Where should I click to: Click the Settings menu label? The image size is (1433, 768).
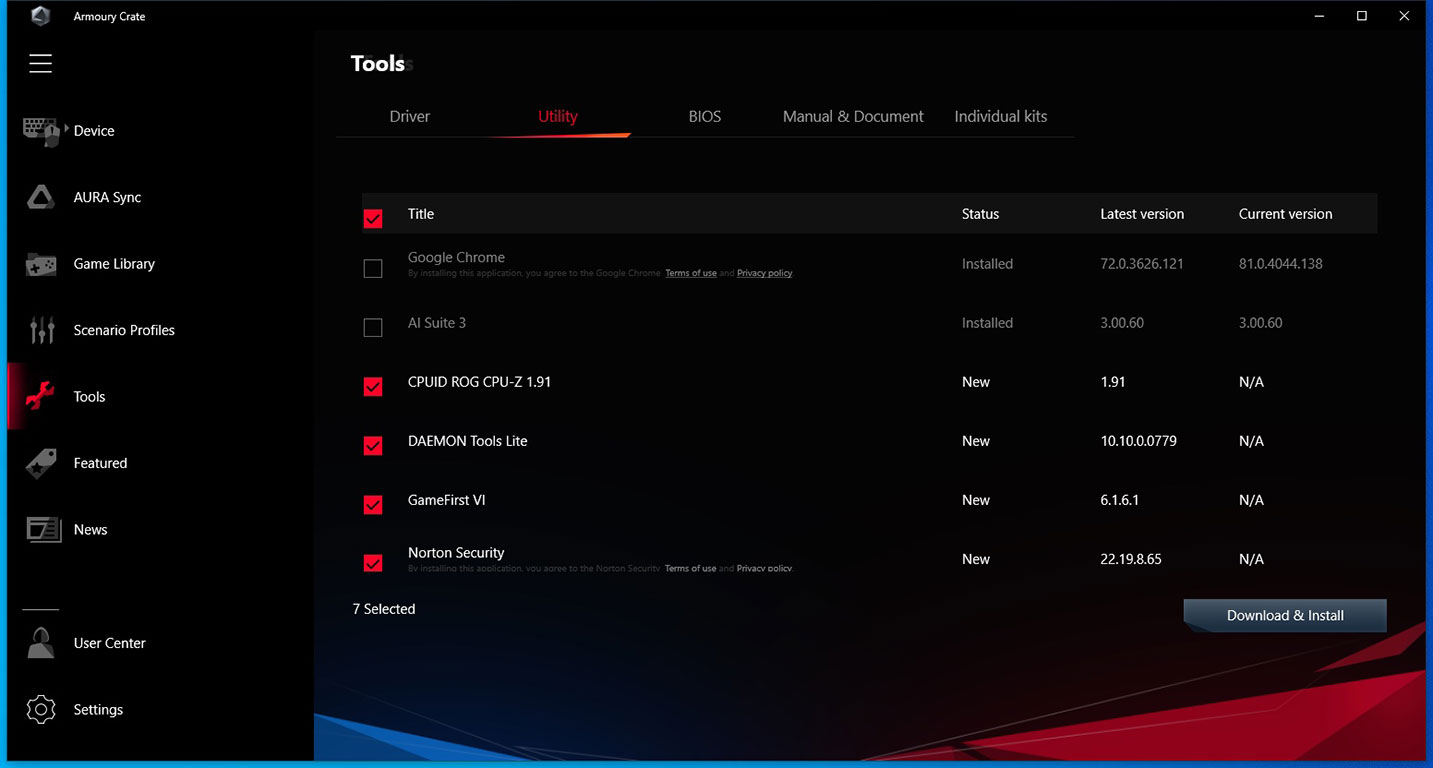pos(99,710)
